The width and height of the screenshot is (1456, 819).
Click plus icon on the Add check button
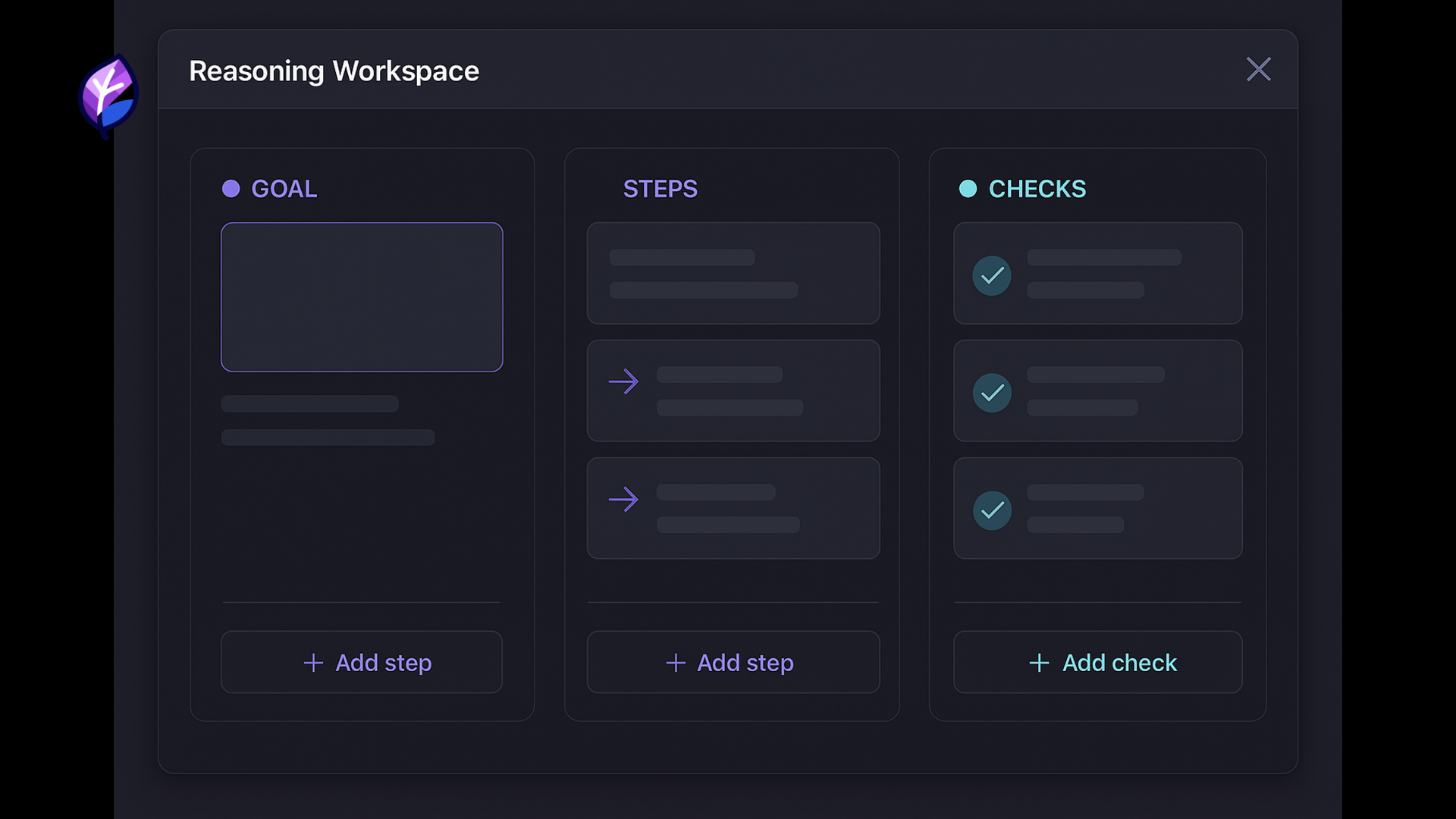click(1039, 663)
